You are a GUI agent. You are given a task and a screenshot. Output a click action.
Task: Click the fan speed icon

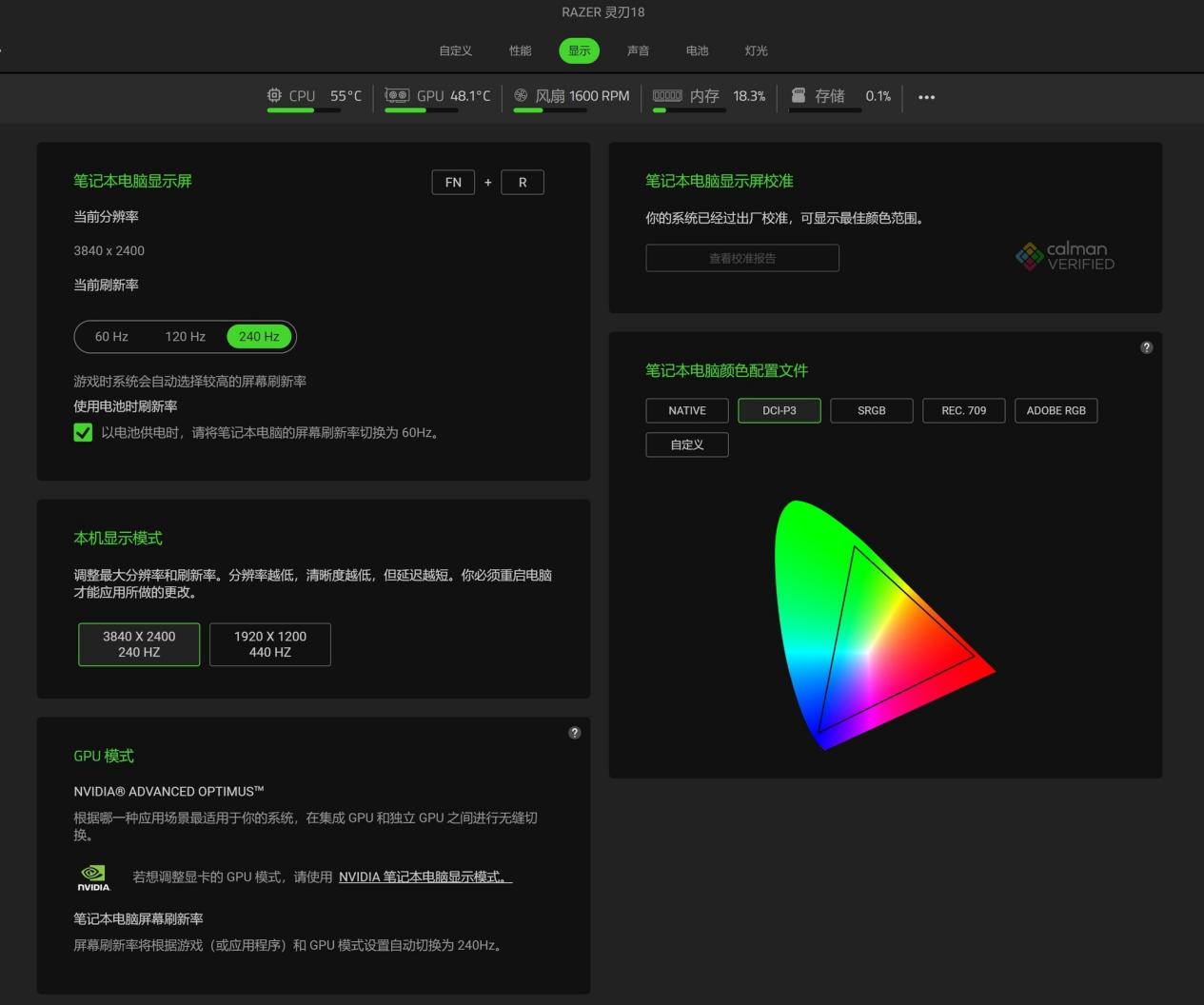click(x=521, y=95)
